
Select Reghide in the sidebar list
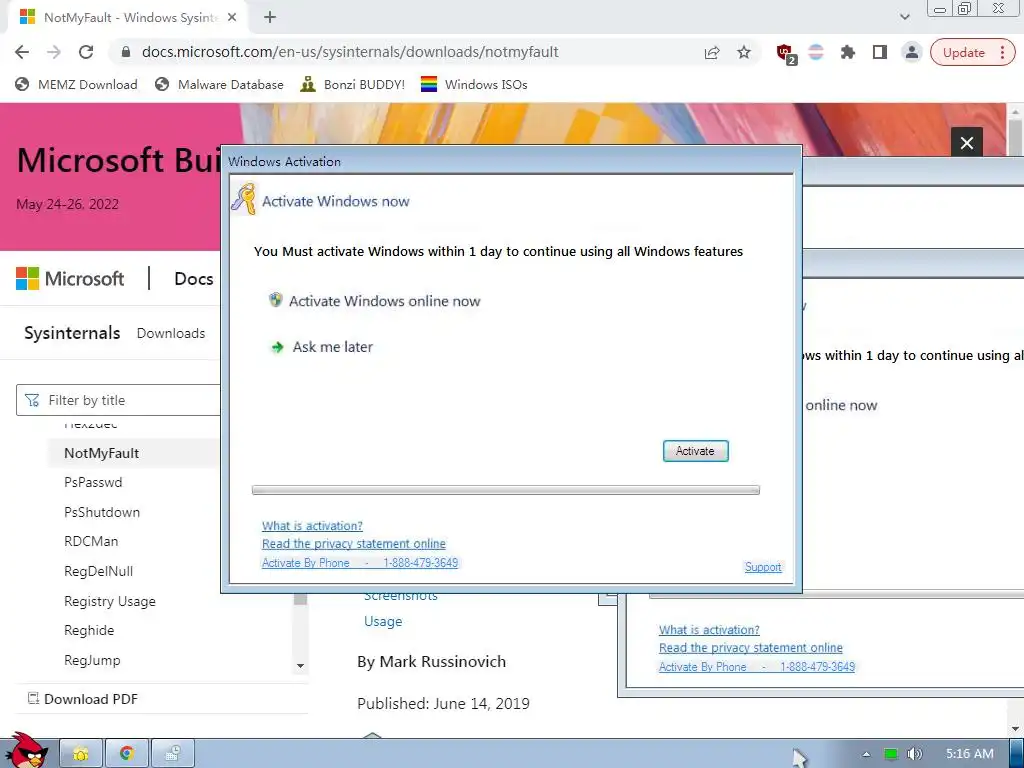(x=89, y=630)
